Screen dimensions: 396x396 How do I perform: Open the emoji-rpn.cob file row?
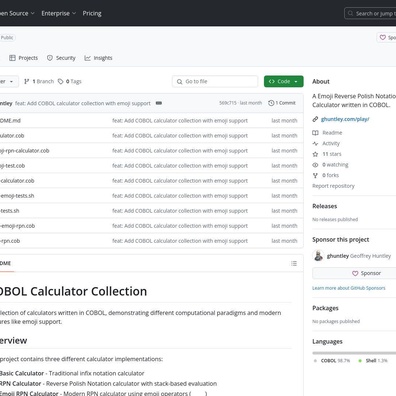[151, 226]
